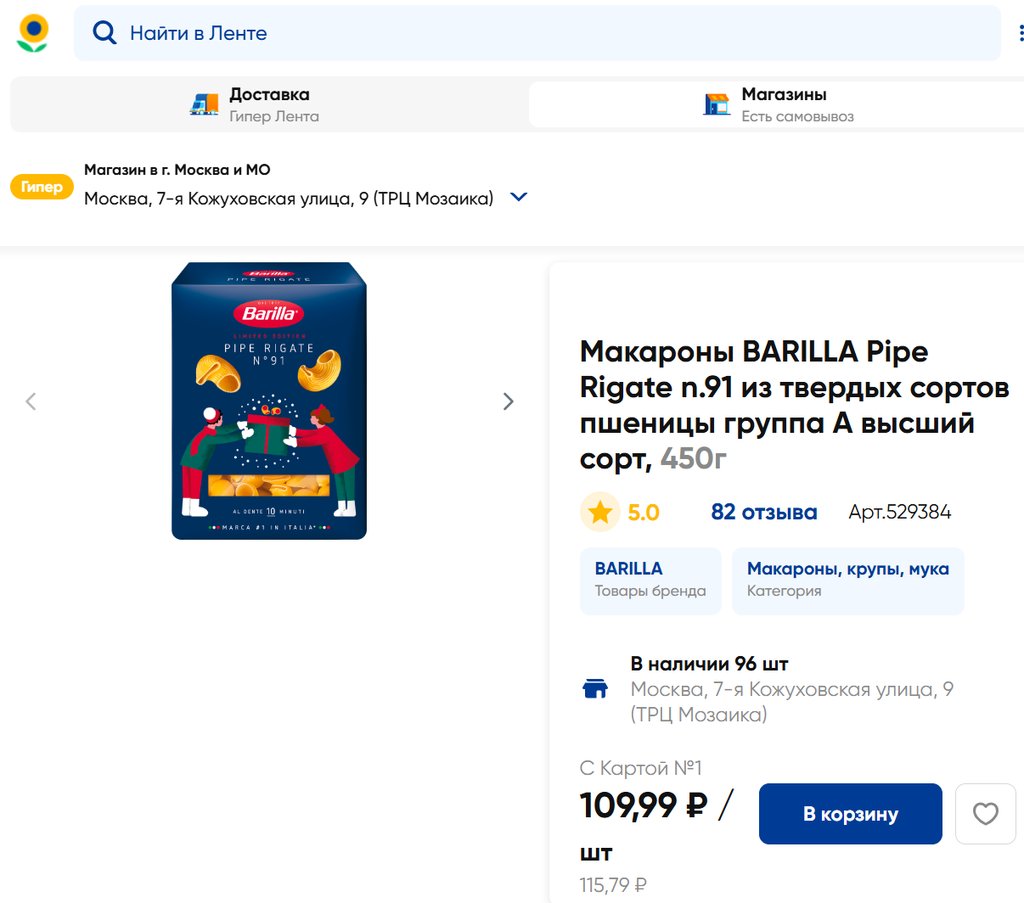Open the three-dot menu at top right
This screenshot has height=903, width=1024.
click(x=1020, y=33)
